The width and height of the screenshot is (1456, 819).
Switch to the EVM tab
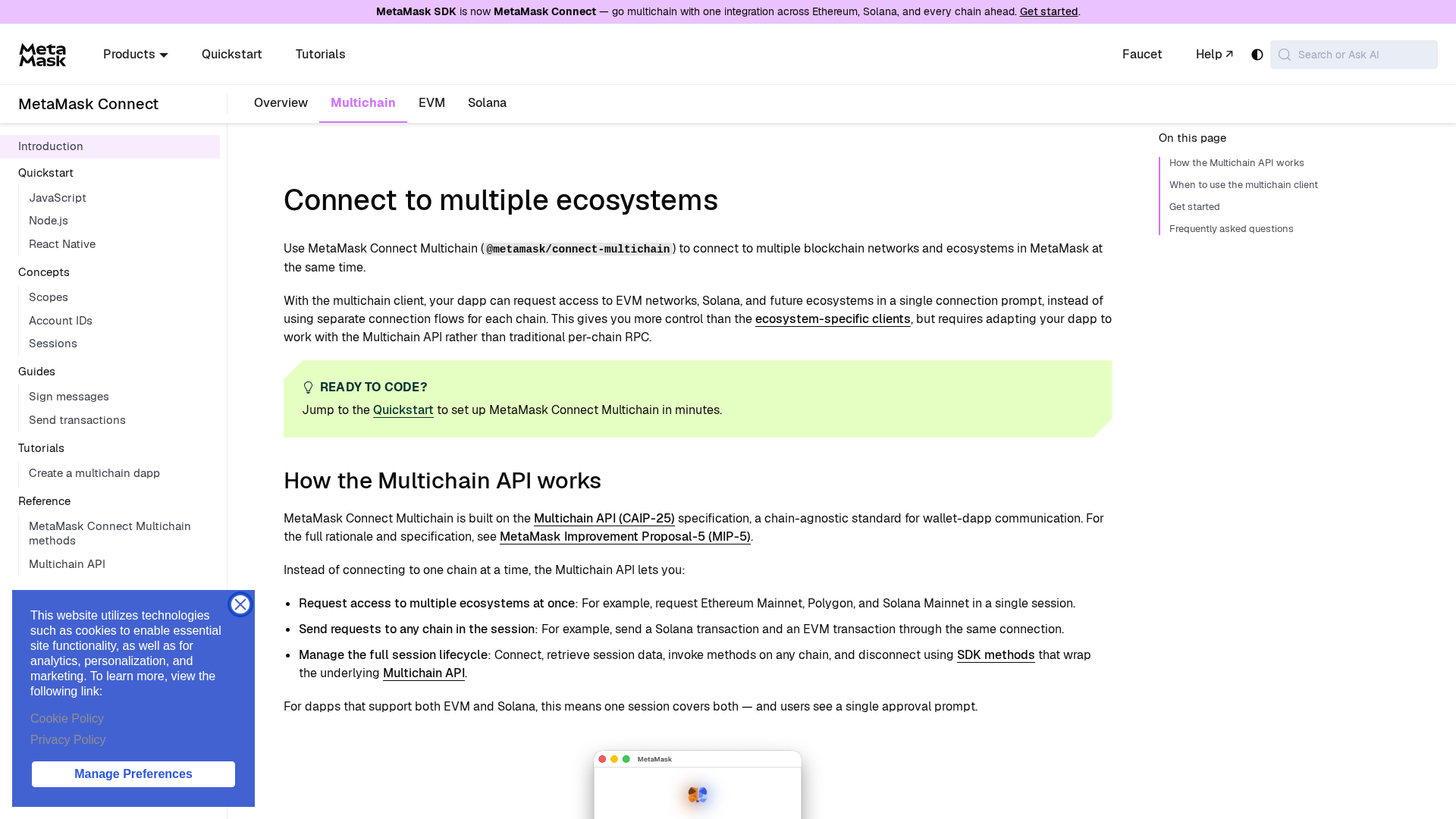tap(431, 103)
